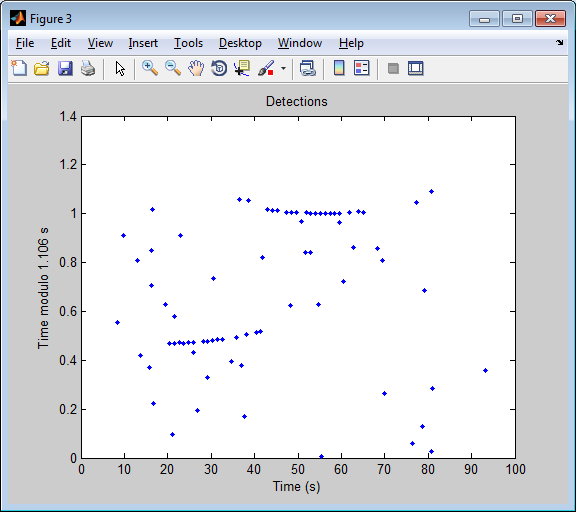Maximize the Figure 3 window
This screenshot has height=512, width=576.
(x=517, y=18)
